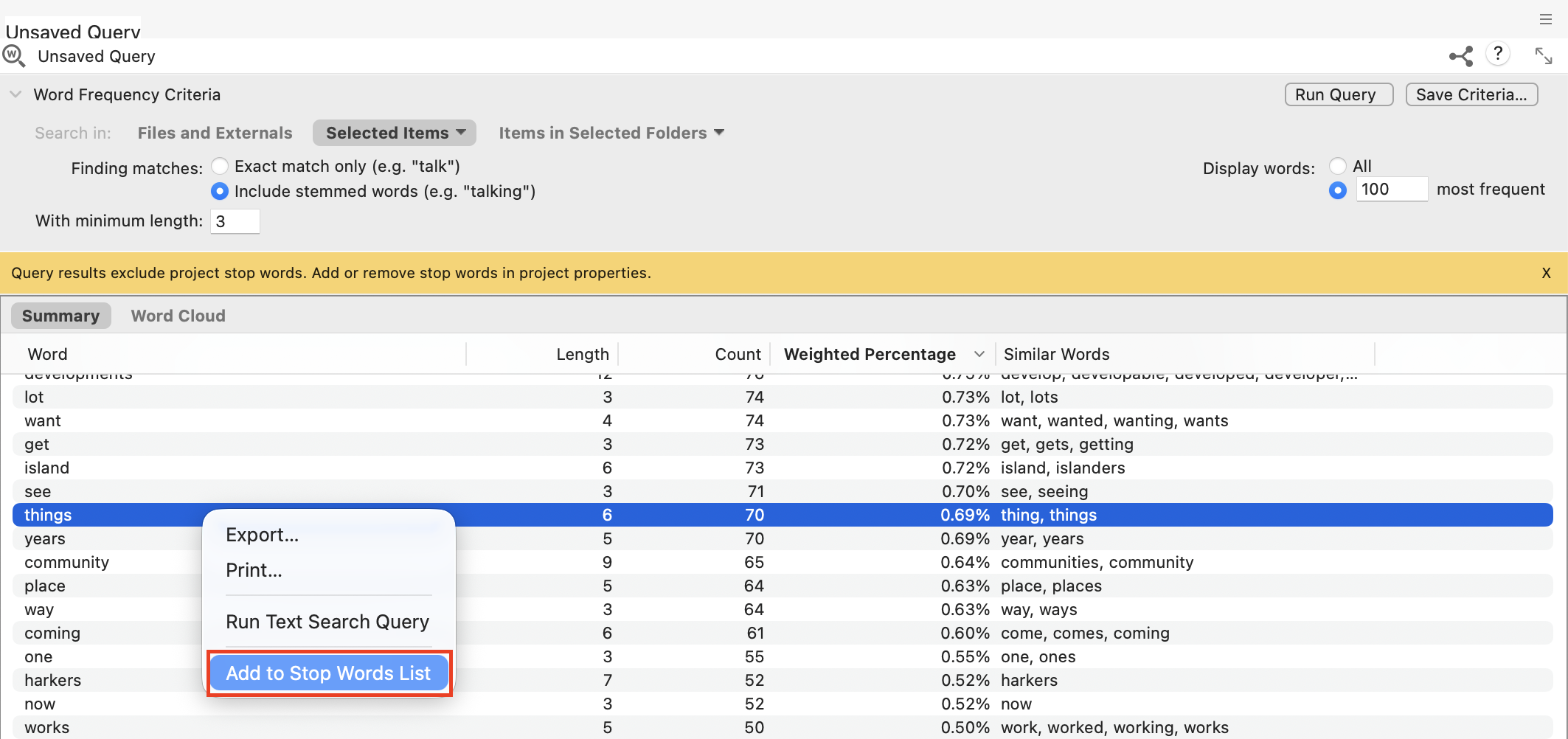
Task: Click the Unsaved Query title text
Action: pyautogui.click(x=97, y=56)
